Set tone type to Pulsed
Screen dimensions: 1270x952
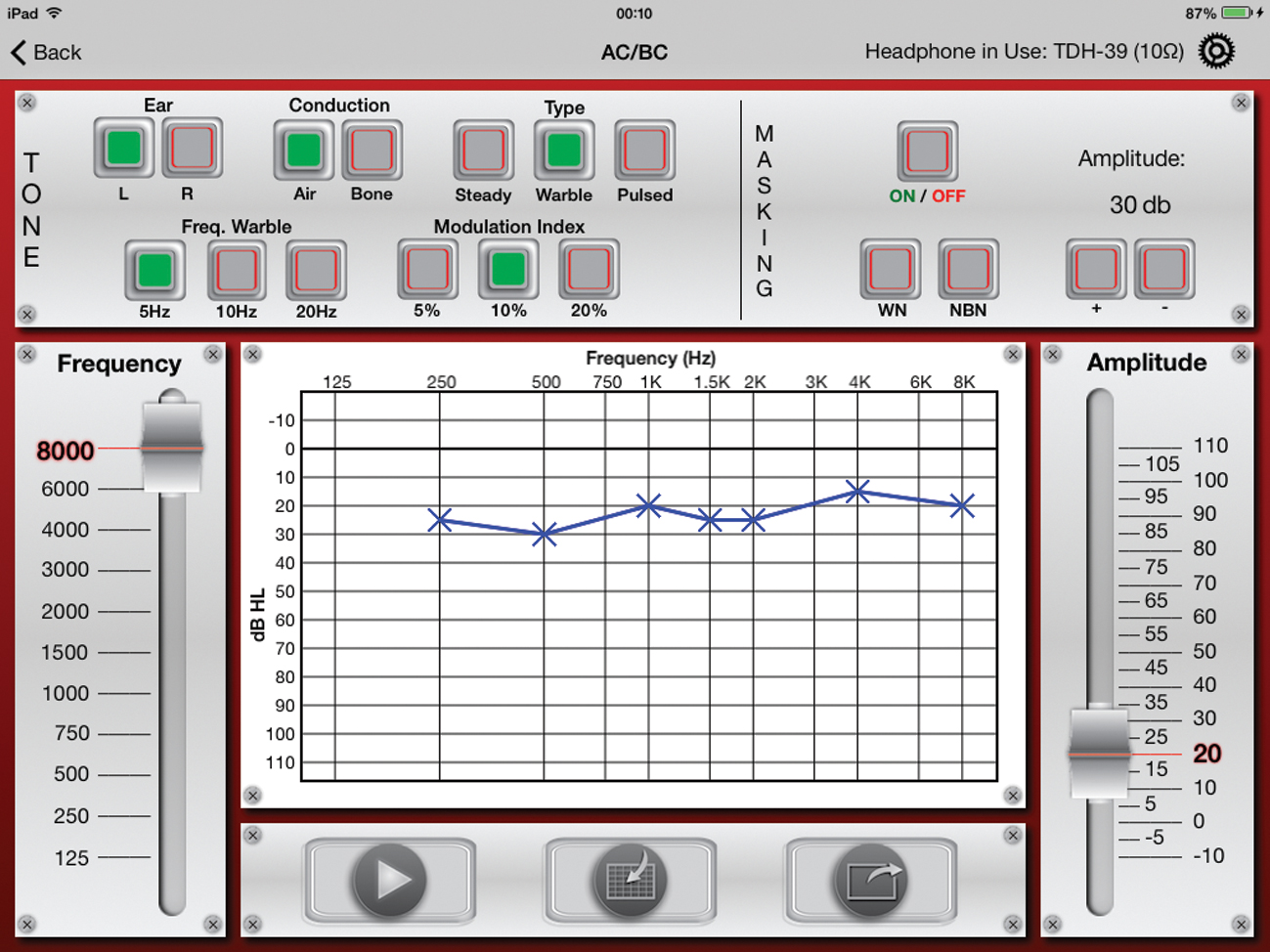coord(644,151)
